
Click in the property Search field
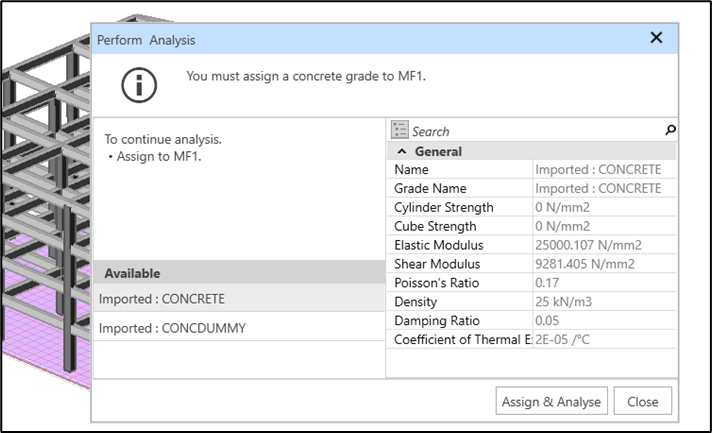click(x=535, y=131)
